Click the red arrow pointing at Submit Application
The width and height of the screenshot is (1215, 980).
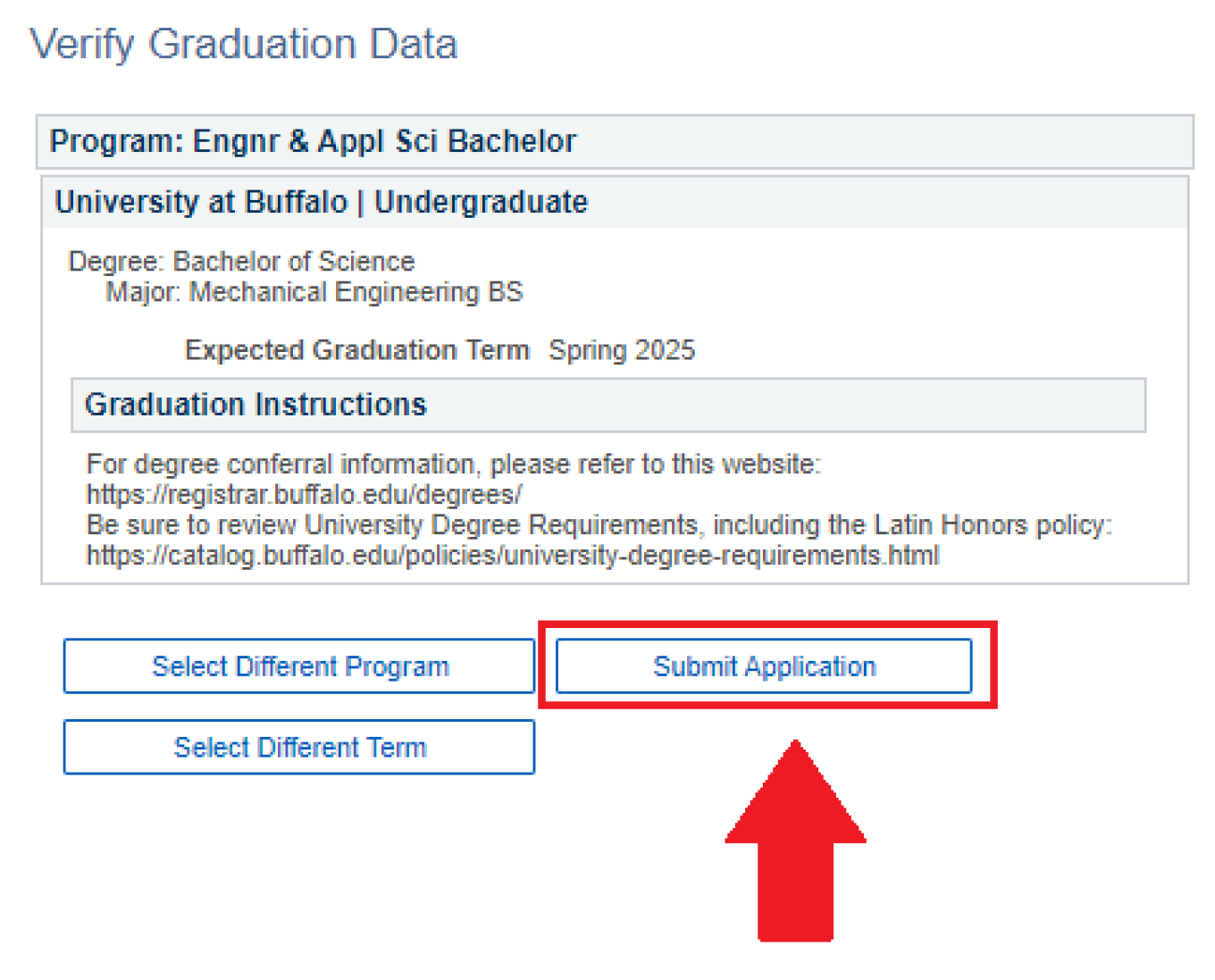(794, 840)
